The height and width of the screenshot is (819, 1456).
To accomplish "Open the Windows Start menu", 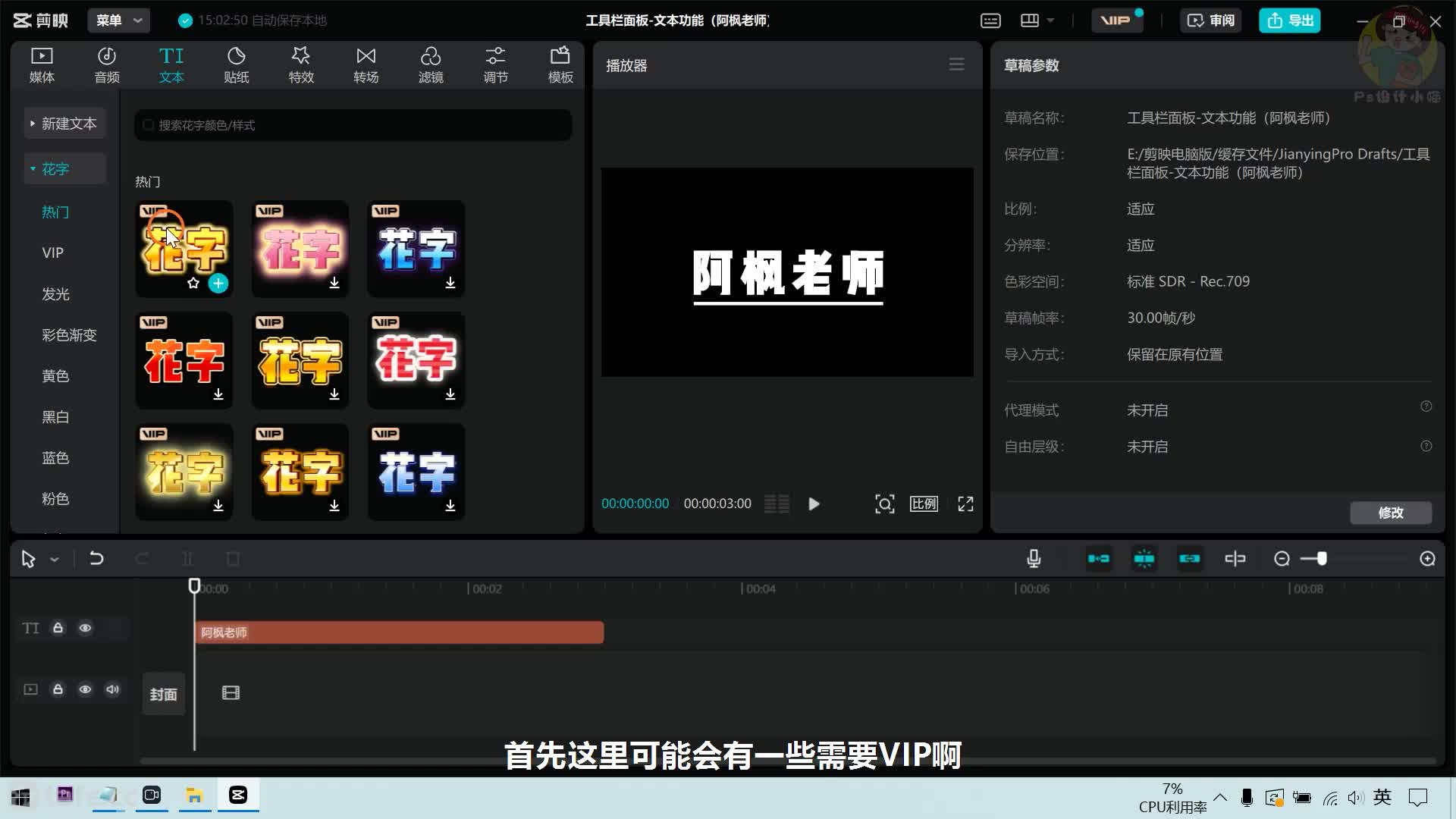I will pyautogui.click(x=20, y=797).
